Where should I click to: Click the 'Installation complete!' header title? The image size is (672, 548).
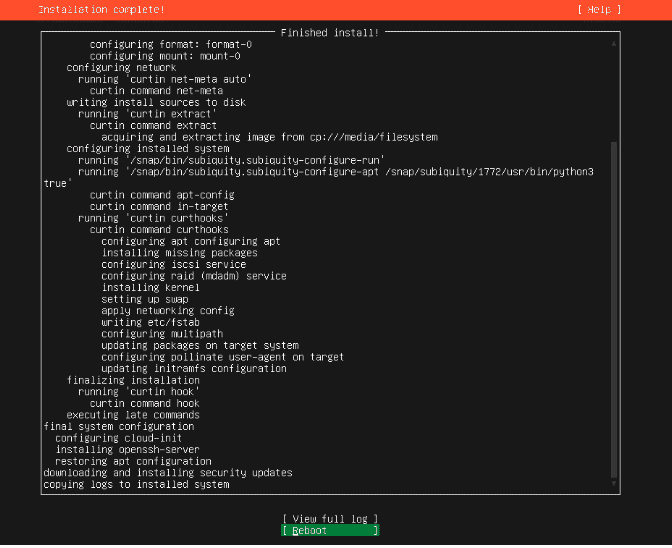101,9
